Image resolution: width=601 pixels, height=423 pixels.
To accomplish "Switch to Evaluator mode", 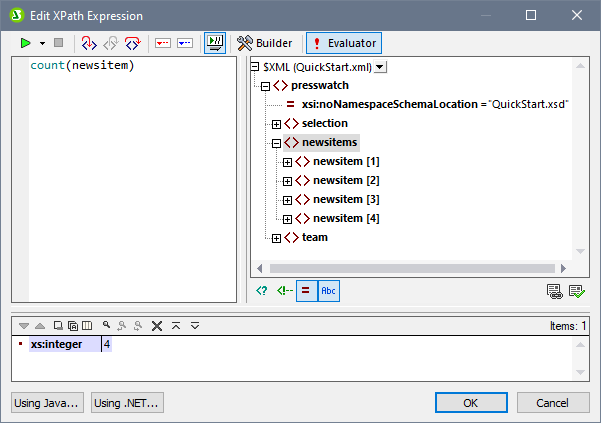I will coord(343,43).
